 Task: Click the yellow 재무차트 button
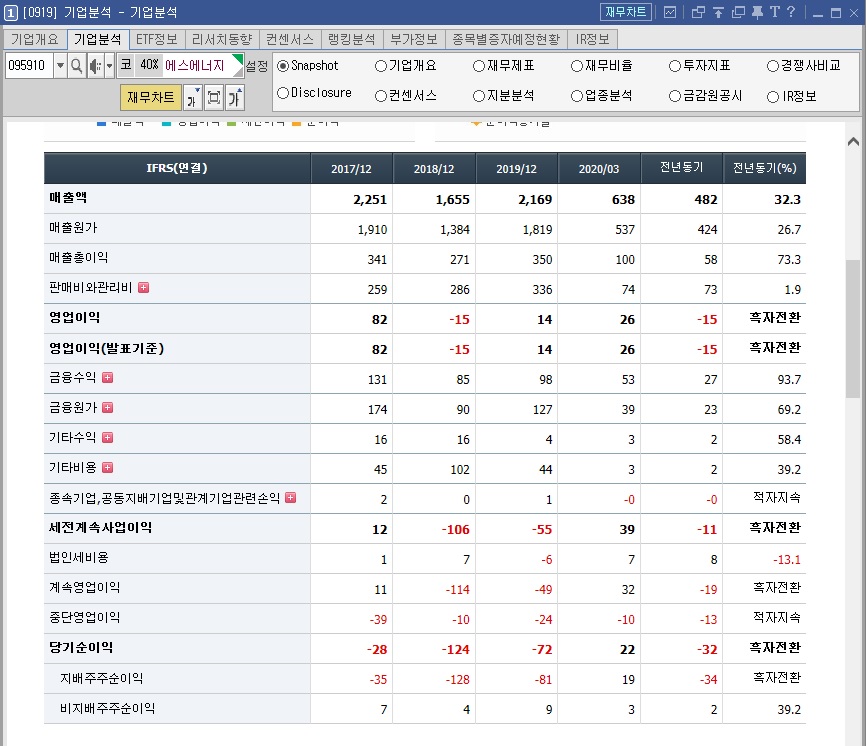tap(150, 98)
